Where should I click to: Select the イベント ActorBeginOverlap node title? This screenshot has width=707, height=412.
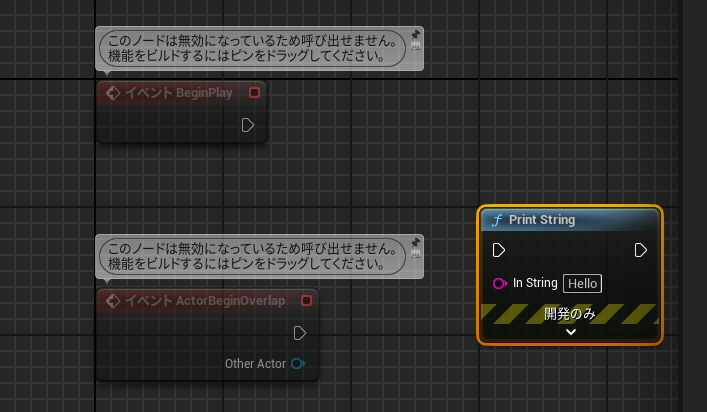204,301
